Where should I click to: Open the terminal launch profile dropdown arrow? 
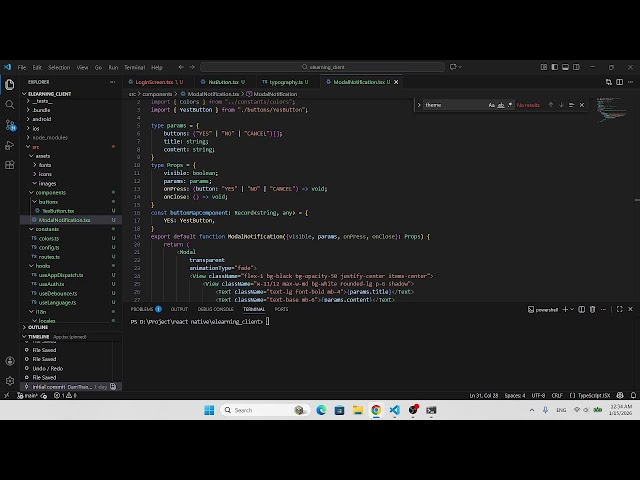point(572,309)
